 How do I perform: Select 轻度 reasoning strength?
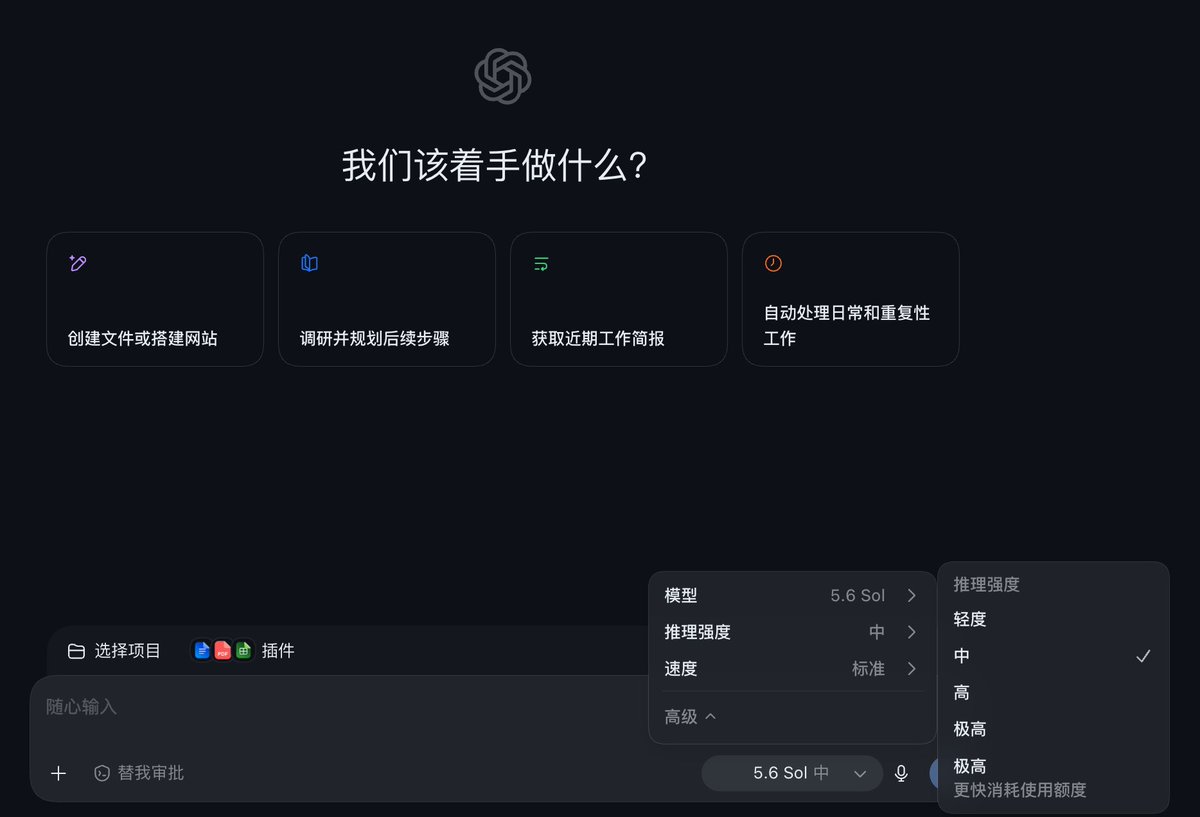pyautogui.click(x=1053, y=619)
